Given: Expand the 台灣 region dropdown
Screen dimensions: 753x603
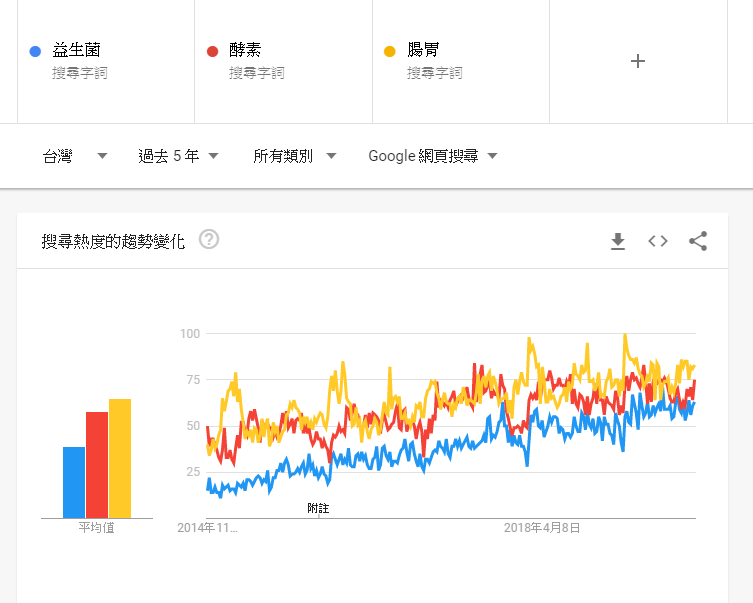Looking at the screenshot, I should point(75,156).
